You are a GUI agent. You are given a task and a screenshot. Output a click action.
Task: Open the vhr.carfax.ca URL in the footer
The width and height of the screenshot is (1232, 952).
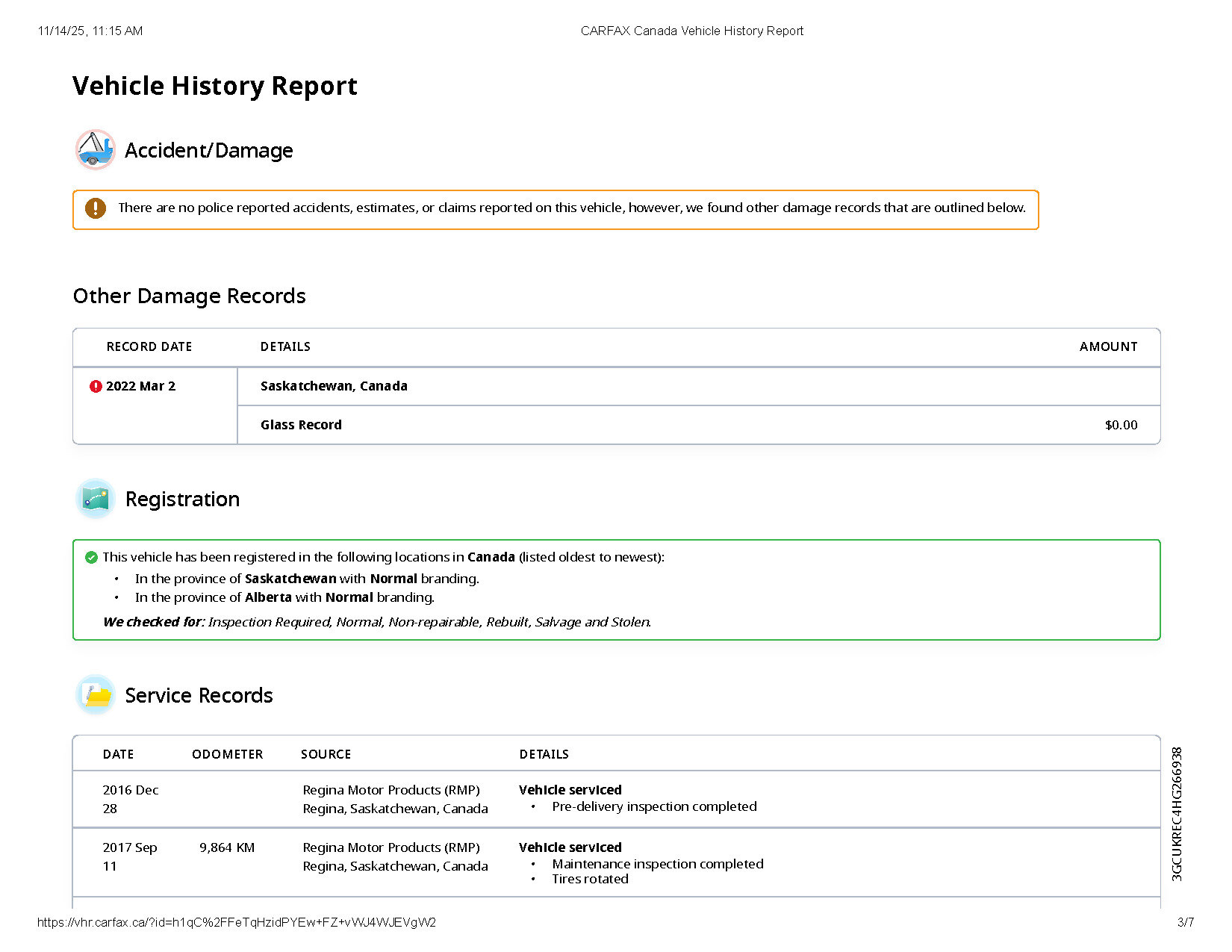point(236,922)
